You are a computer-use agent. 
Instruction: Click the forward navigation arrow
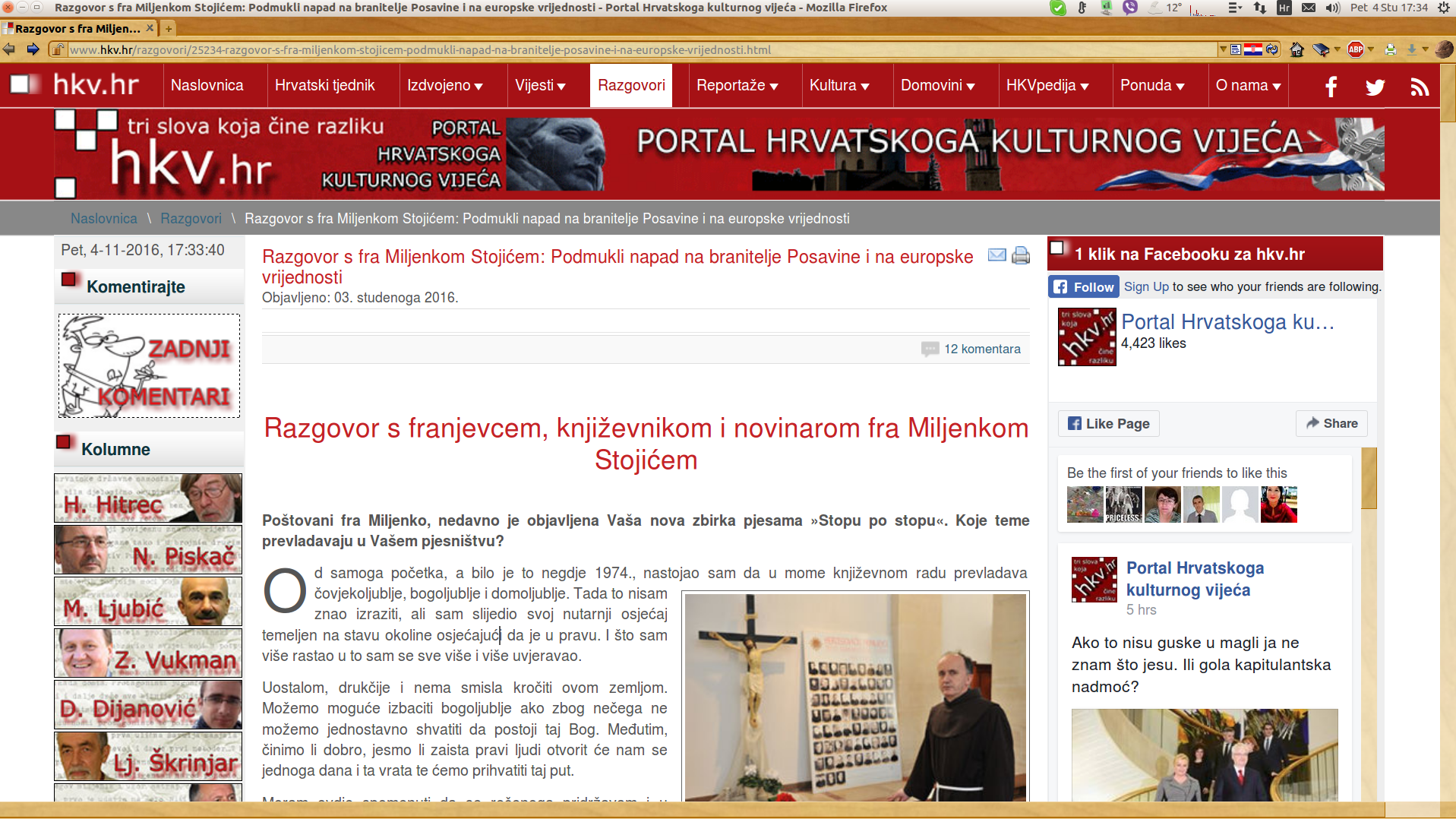tap(33, 50)
